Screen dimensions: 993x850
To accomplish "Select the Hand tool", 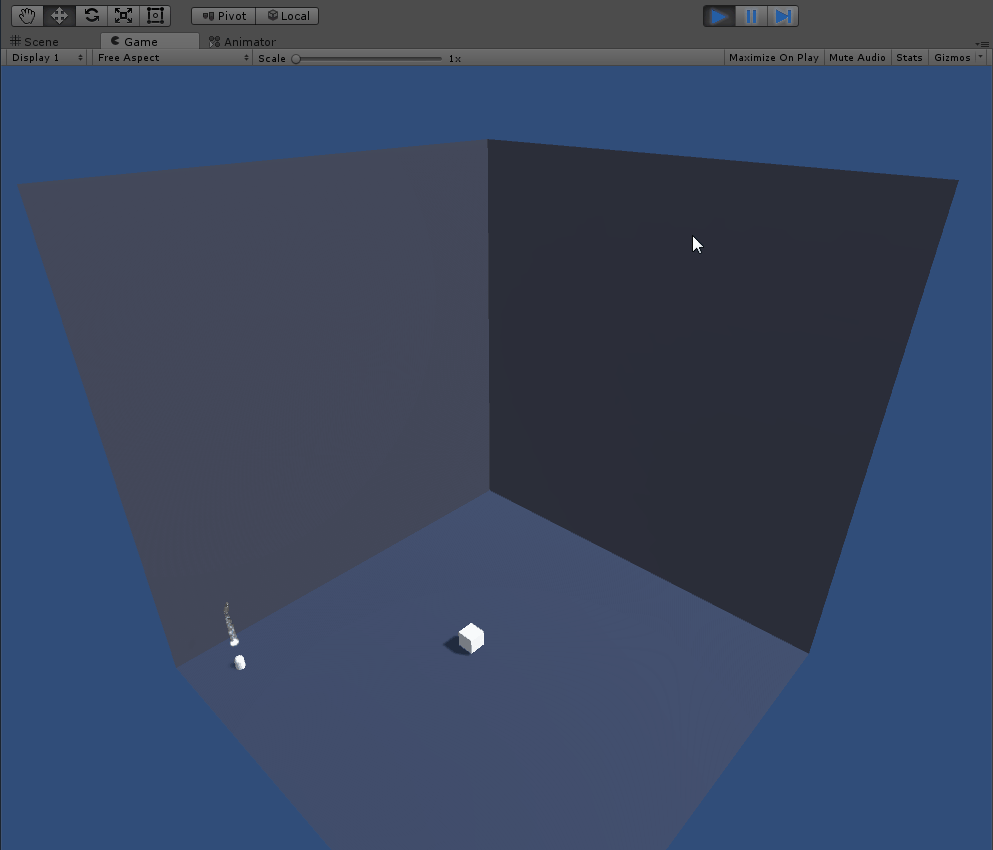I will pos(27,16).
